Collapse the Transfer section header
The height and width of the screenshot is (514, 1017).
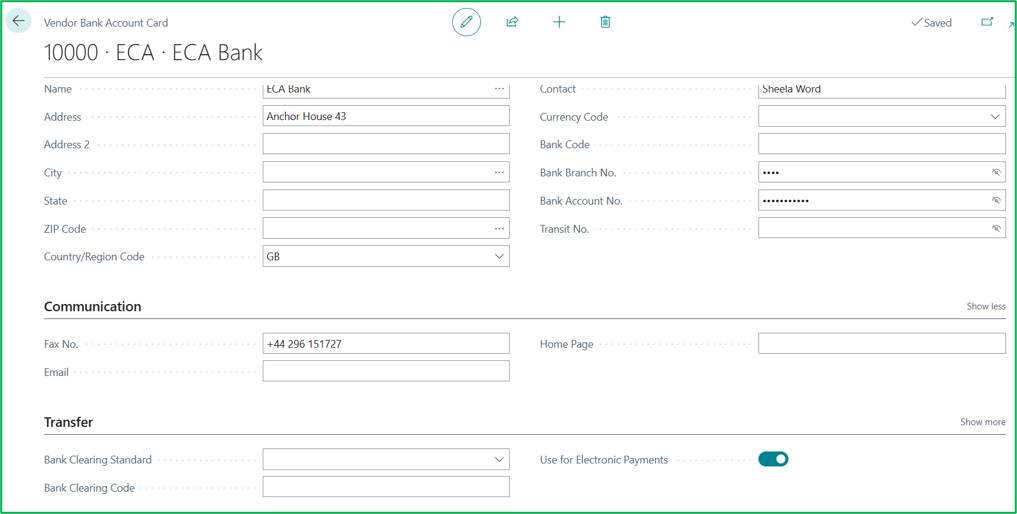(x=68, y=422)
